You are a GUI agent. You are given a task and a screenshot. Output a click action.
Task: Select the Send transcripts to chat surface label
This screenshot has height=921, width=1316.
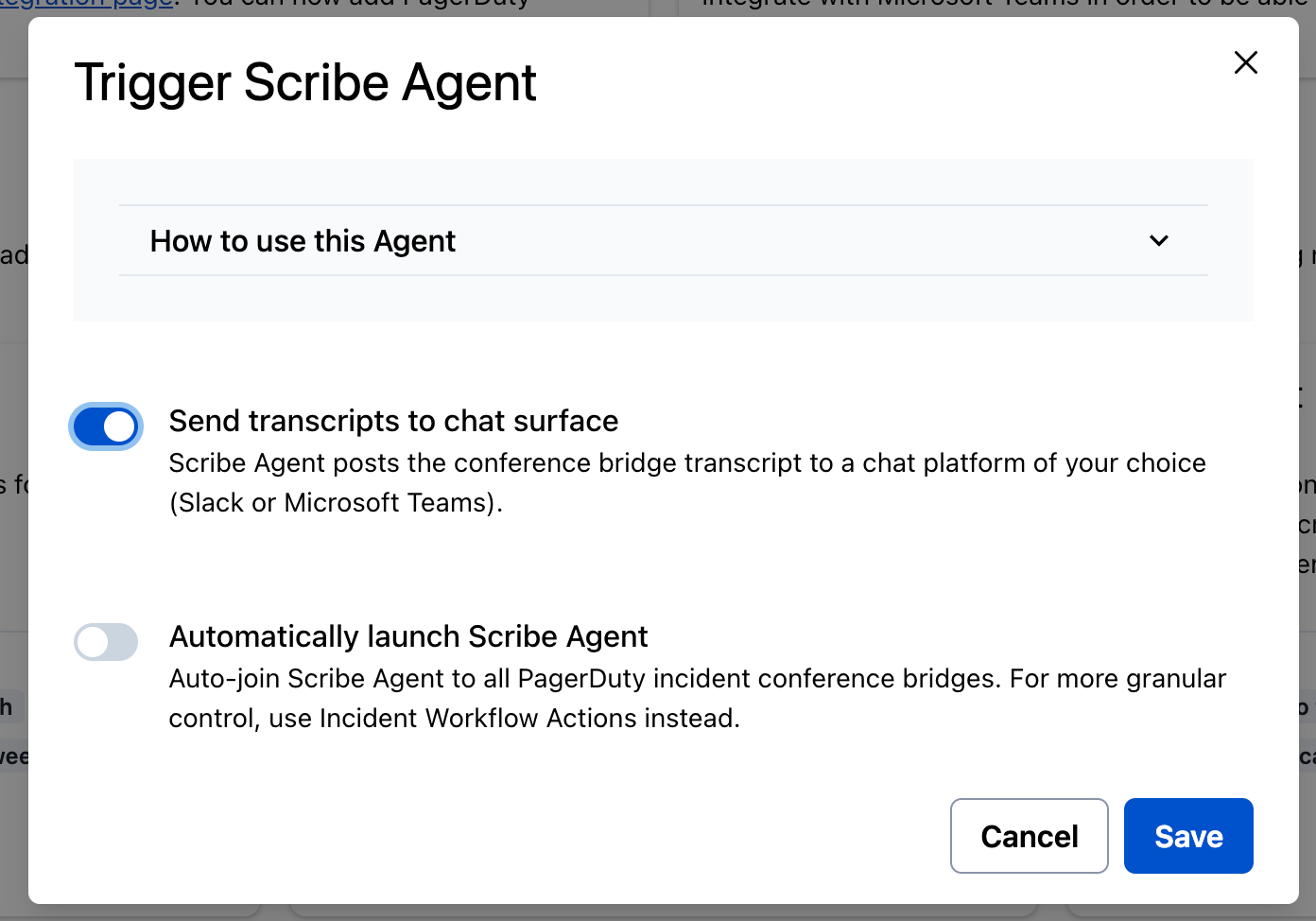tap(393, 421)
